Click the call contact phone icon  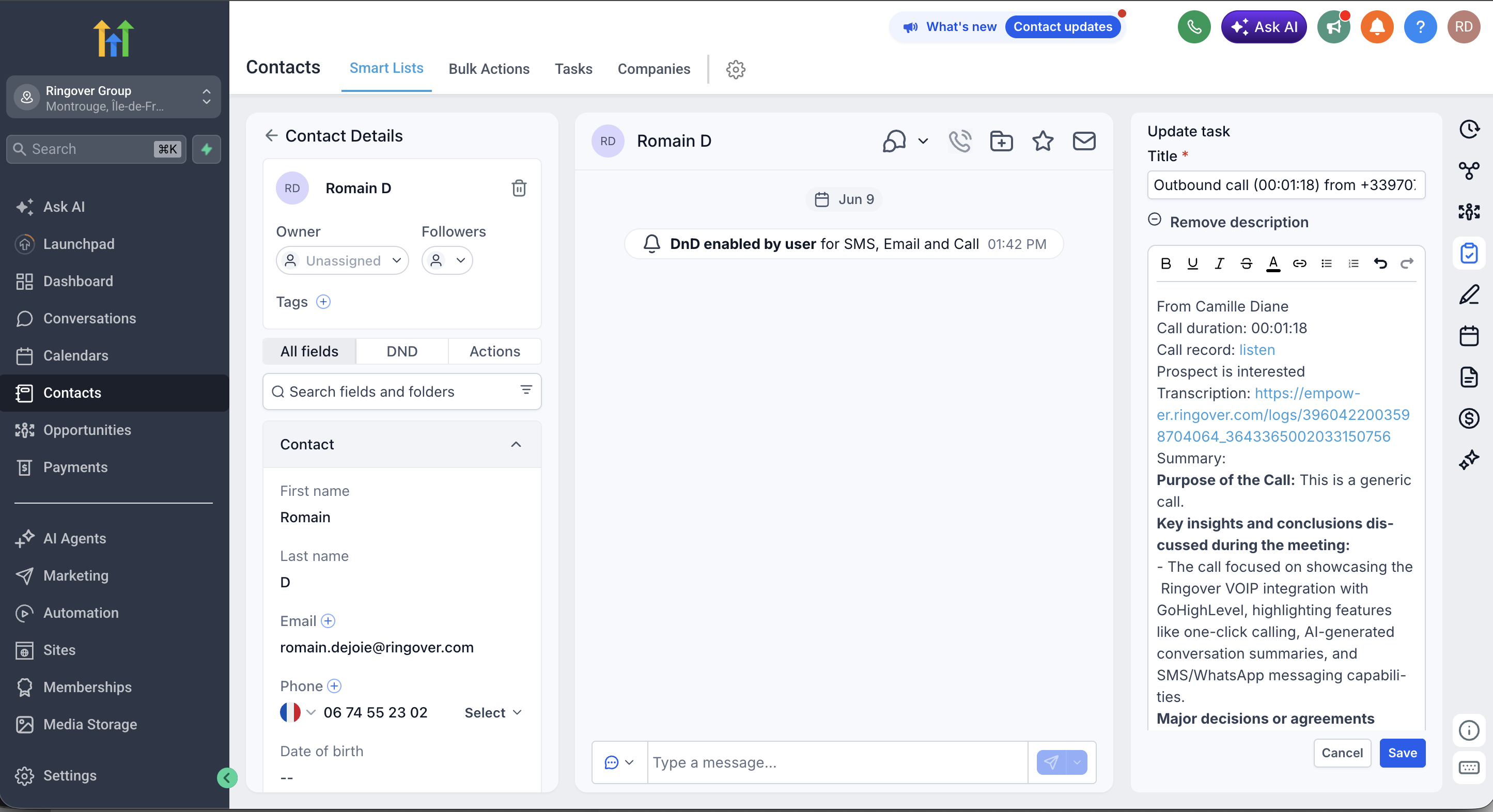[960, 141]
